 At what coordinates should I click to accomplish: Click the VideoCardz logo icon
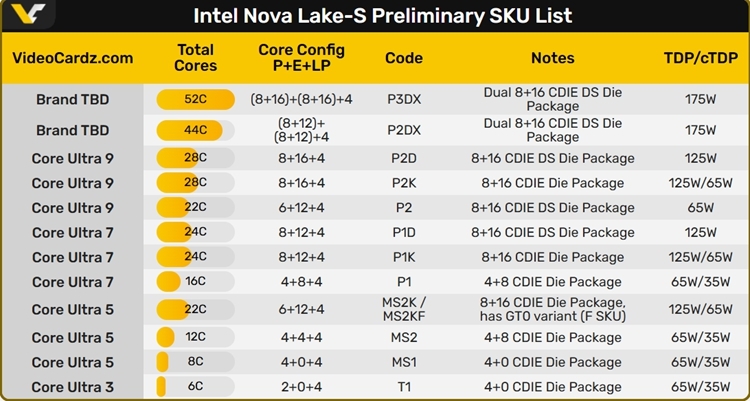coord(28,13)
